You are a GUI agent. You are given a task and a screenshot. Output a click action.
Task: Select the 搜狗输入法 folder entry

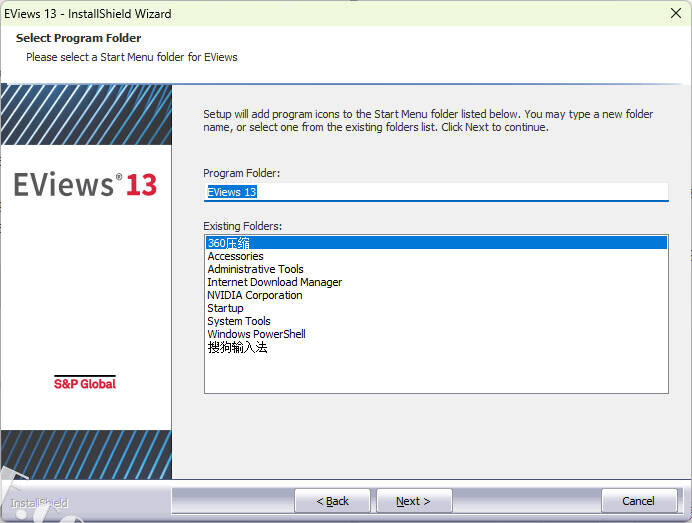coord(237,348)
